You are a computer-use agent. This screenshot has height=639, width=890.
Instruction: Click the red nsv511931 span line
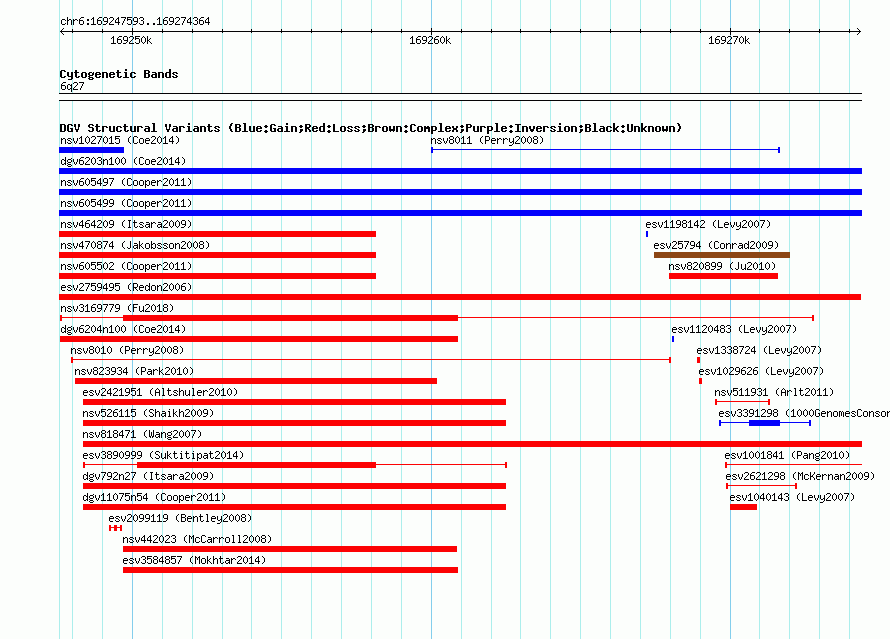click(x=742, y=402)
